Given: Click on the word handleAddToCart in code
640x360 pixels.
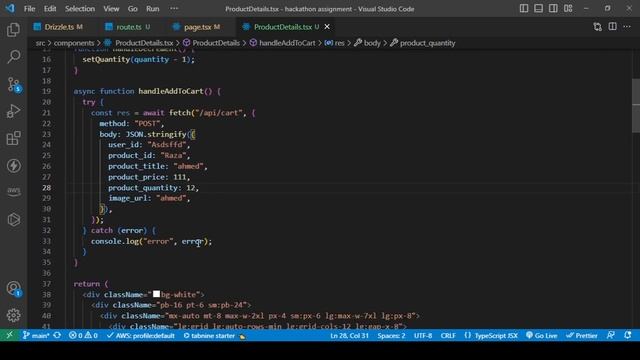Looking at the screenshot, I should pyautogui.click(x=171, y=91).
